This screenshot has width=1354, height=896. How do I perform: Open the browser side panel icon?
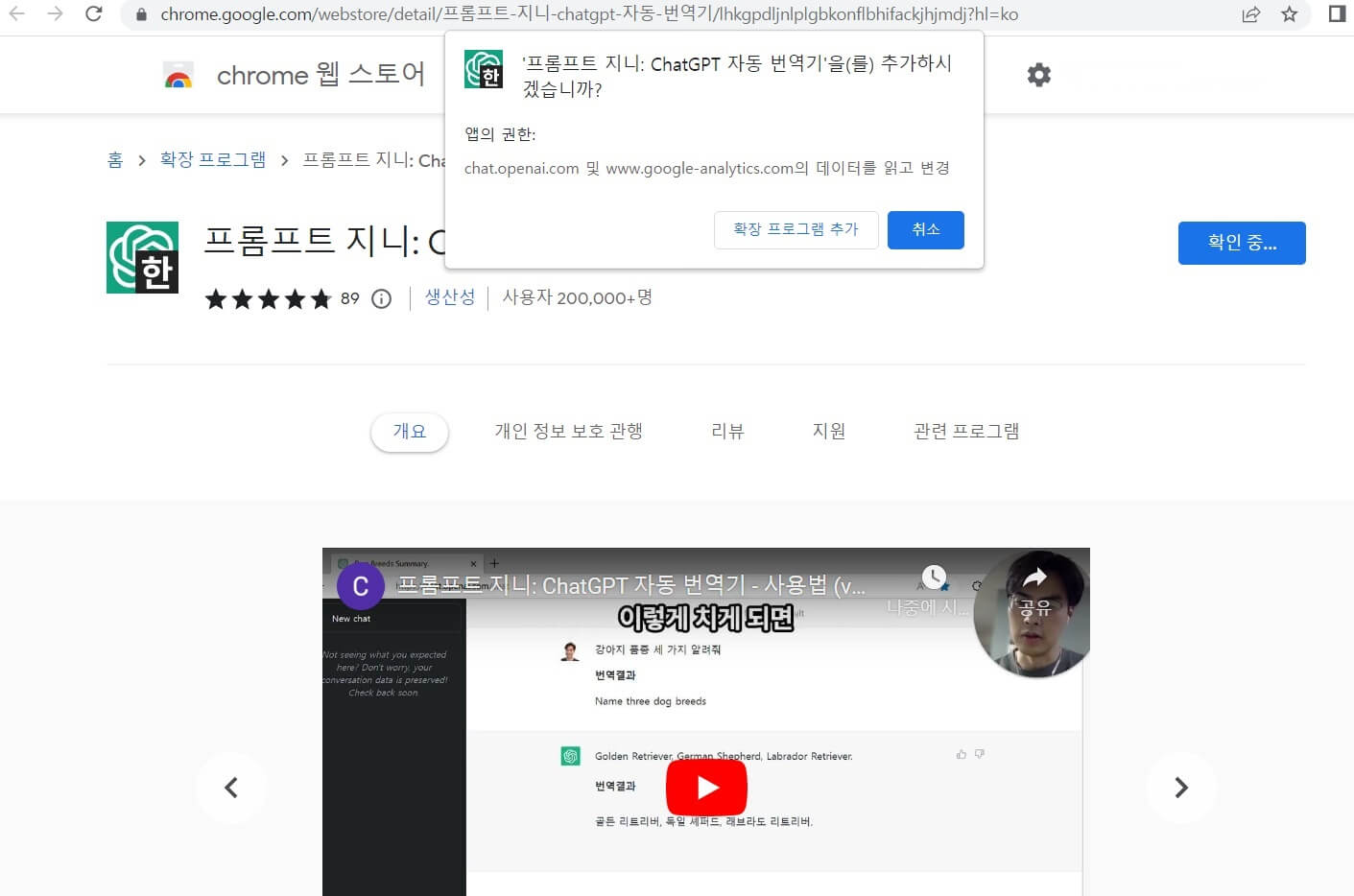[x=1337, y=13]
